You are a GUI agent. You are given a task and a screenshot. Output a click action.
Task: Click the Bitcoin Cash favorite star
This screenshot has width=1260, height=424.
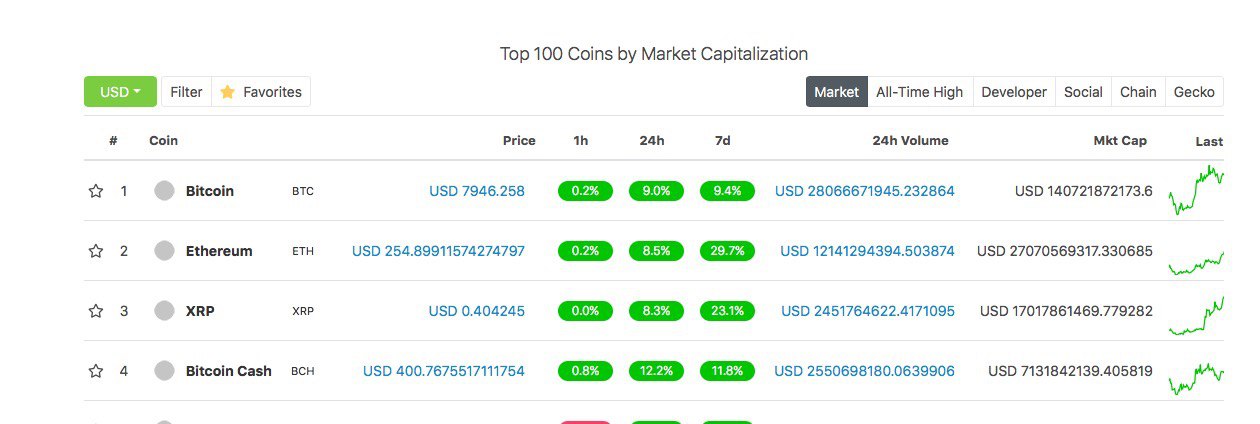click(96, 371)
